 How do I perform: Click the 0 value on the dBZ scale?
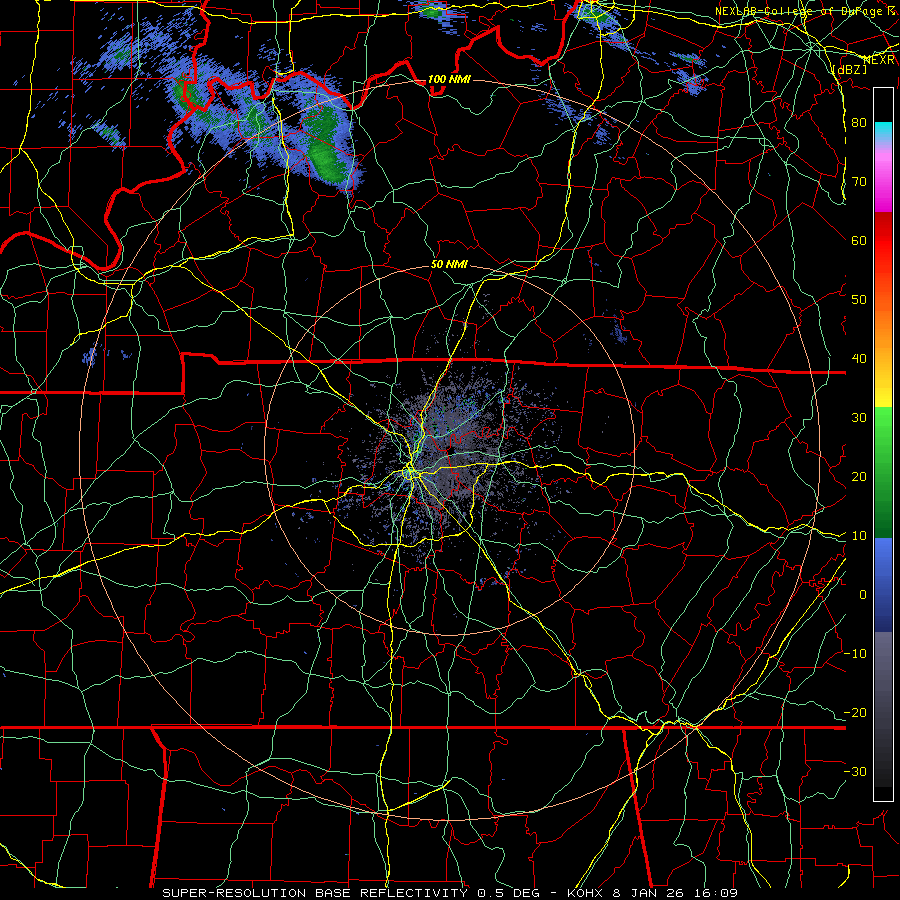[863, 595]
